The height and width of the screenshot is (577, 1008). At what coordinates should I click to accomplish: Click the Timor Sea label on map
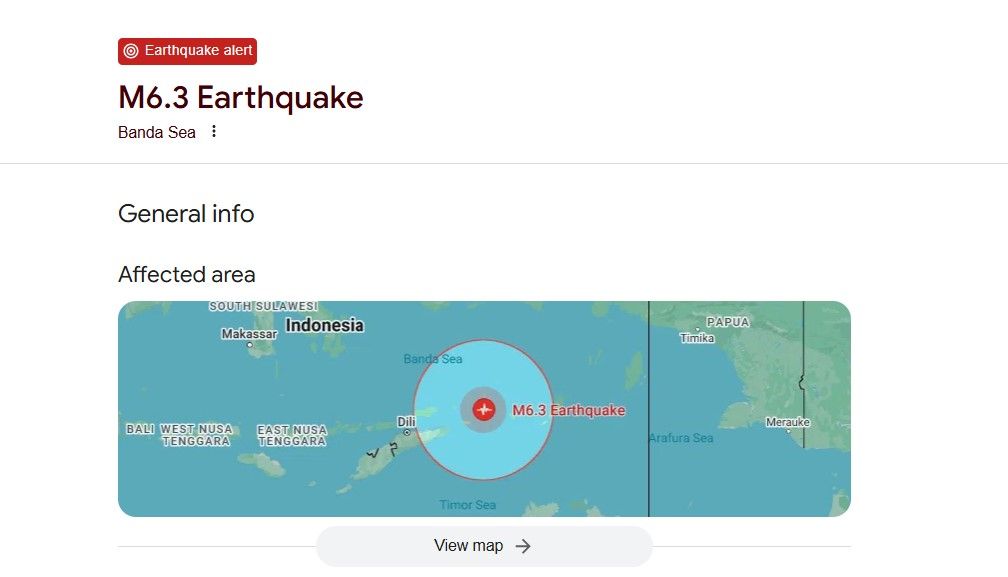[x=467, y=504]
